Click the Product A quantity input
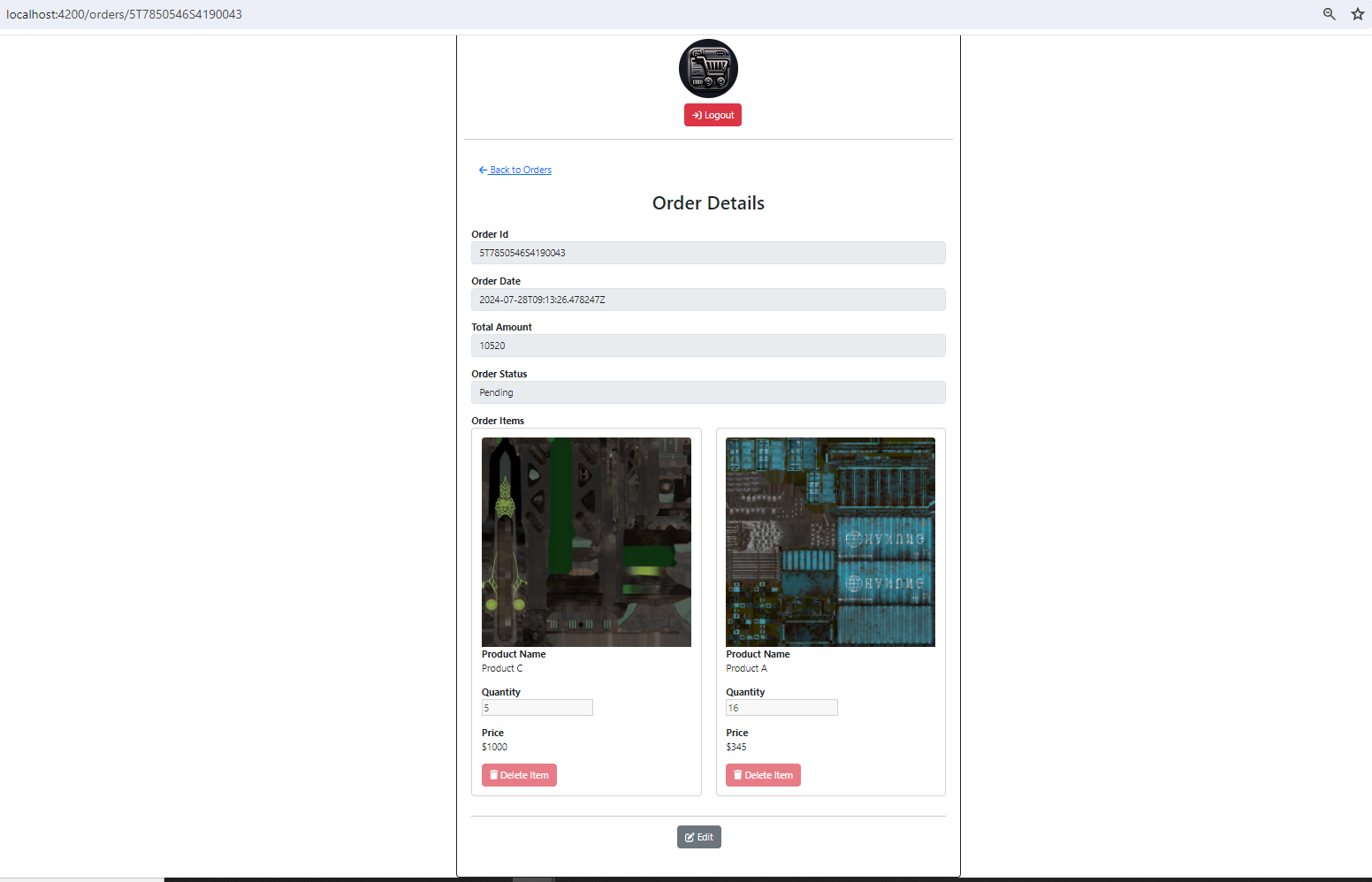1372x882 pixels. pos(781,708)
